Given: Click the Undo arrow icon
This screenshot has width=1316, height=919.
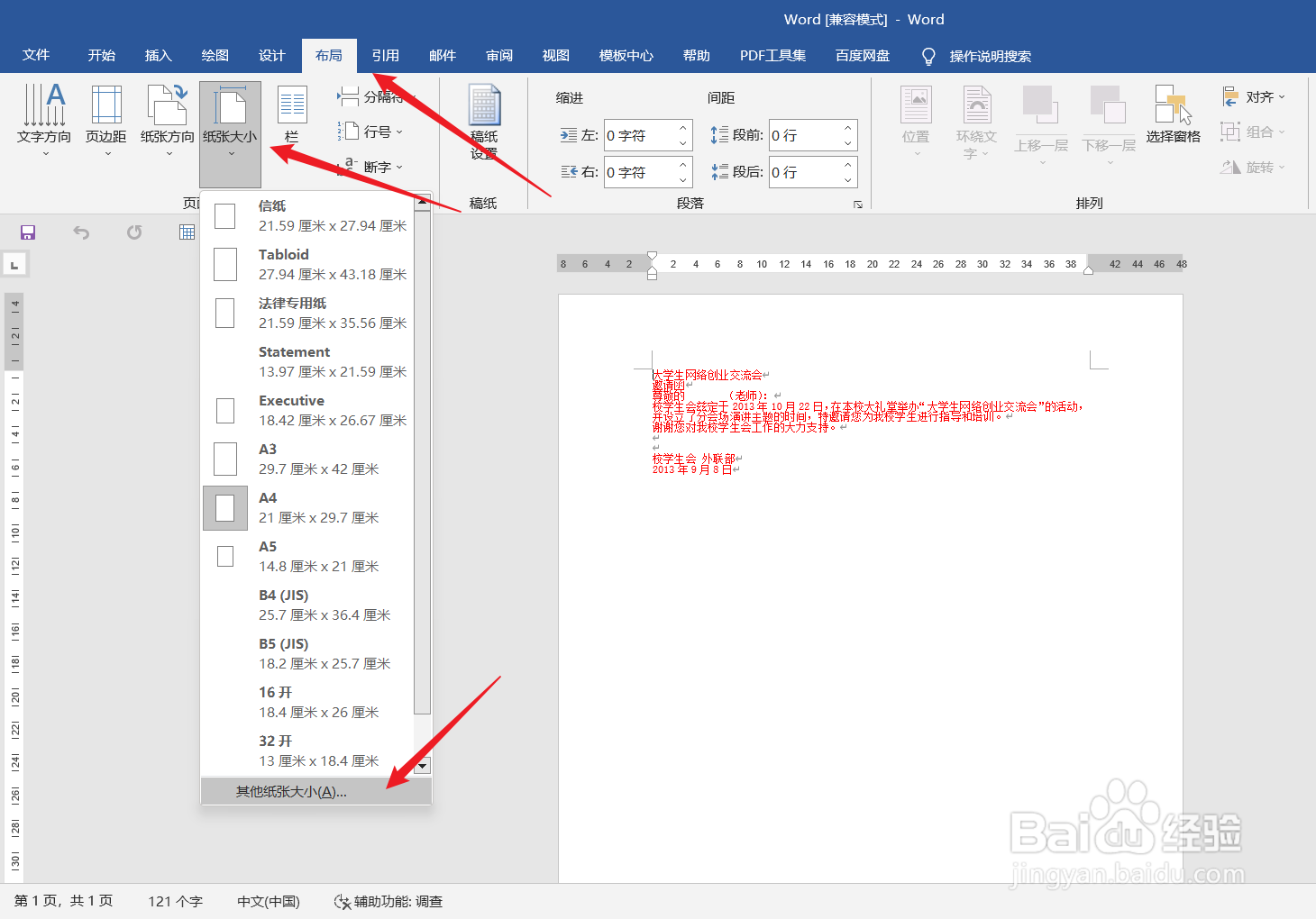Looking at the screenshot, I should tap(81, 232).
